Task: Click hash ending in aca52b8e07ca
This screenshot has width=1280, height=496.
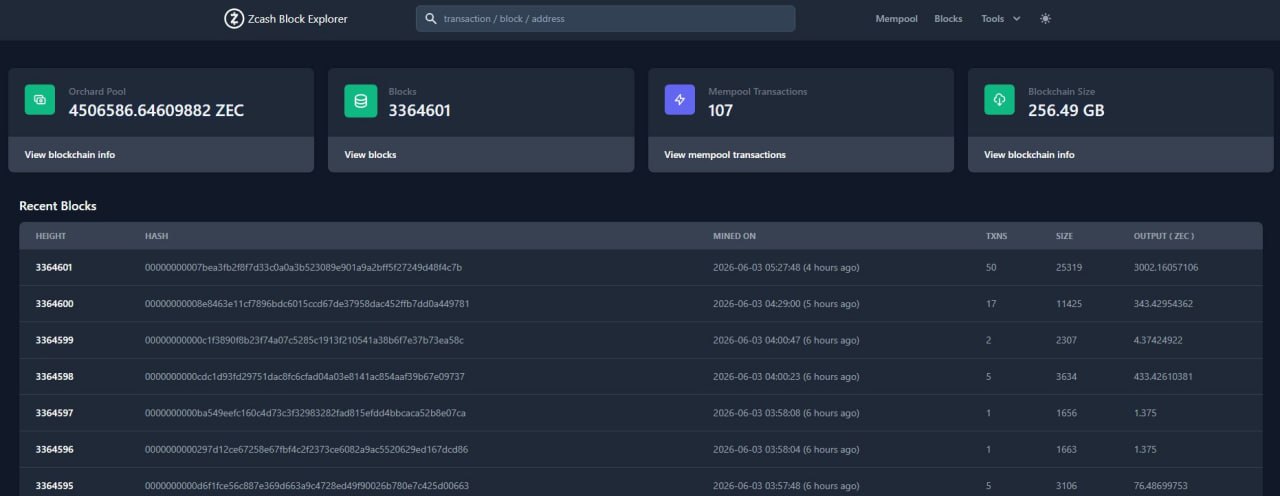Action: pos(305,413)
